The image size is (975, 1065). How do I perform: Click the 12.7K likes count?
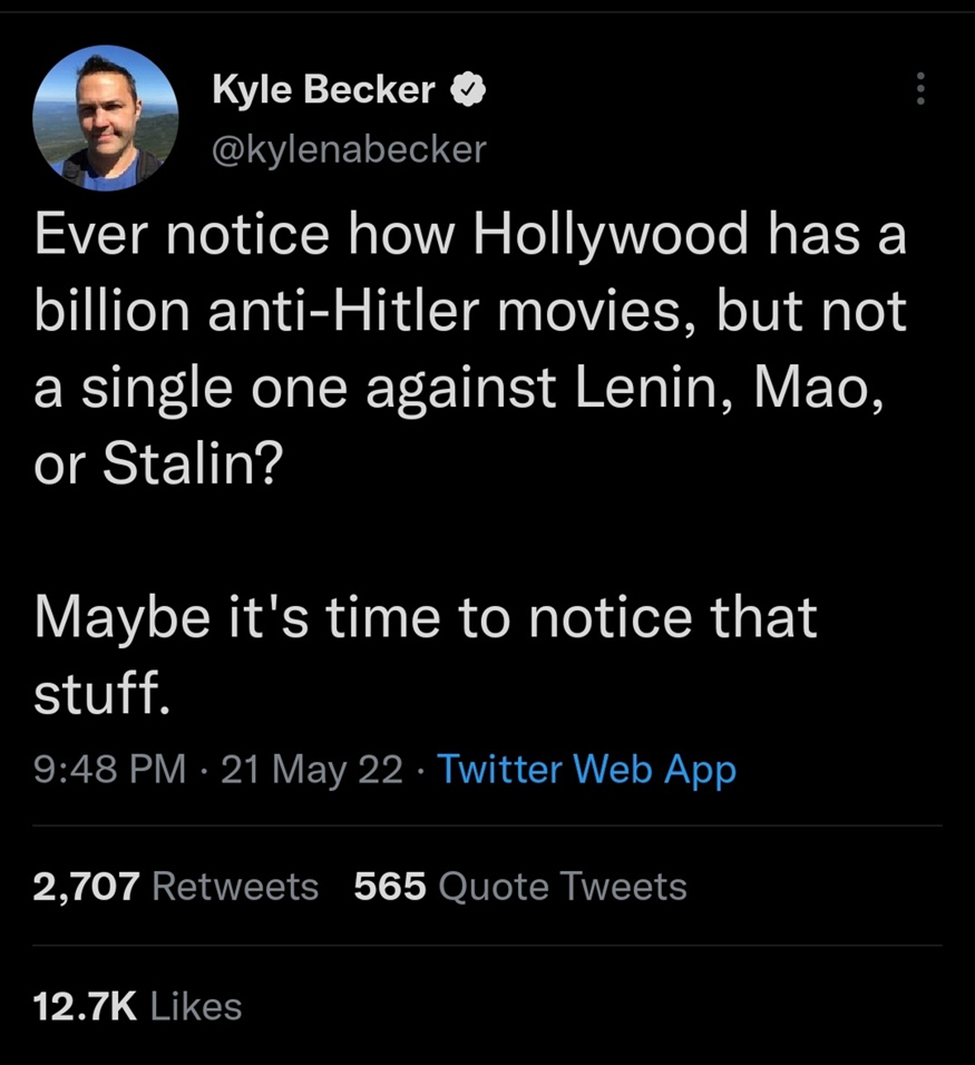84,1005
